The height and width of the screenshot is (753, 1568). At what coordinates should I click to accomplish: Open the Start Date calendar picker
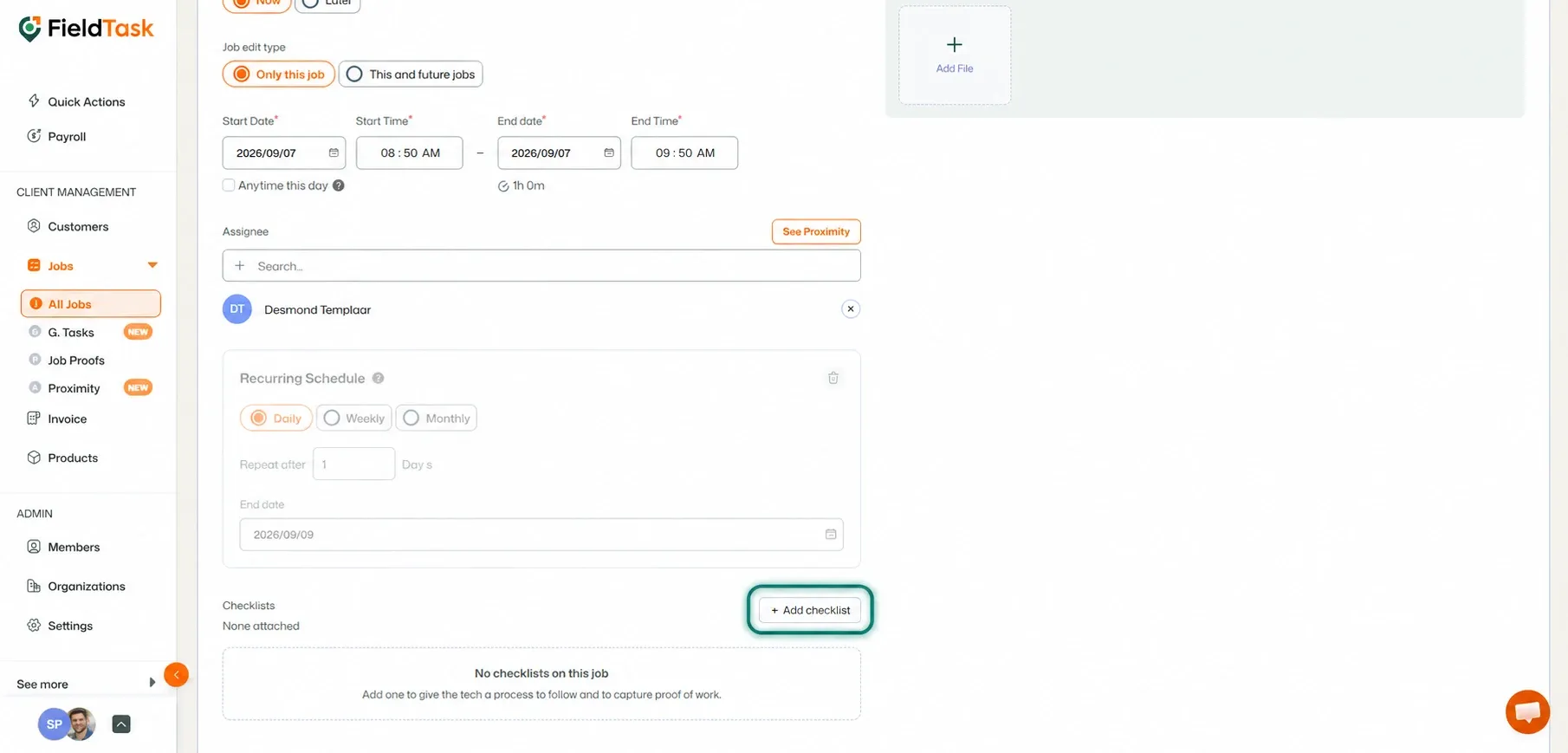[x=334, y=153]
